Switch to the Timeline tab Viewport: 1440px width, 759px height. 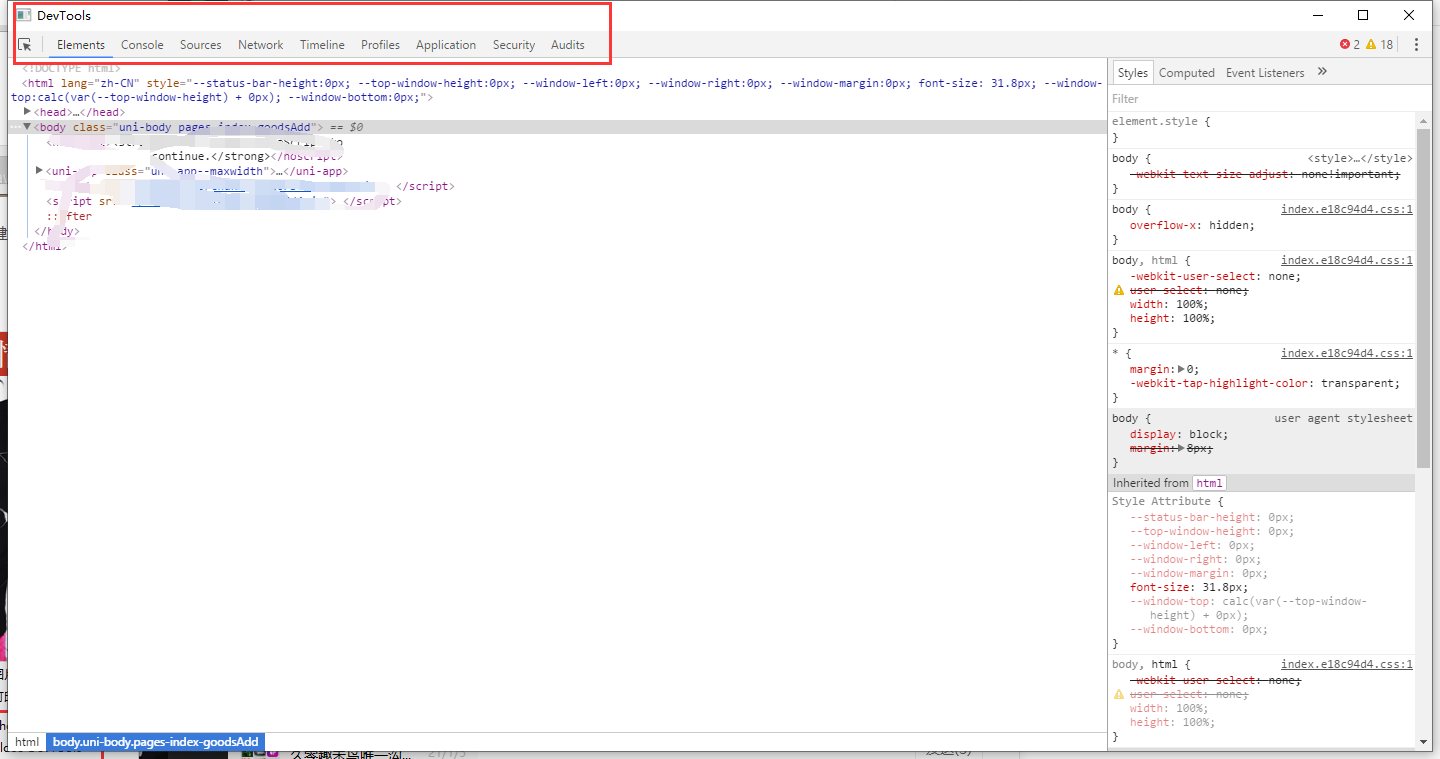point(322,45)
